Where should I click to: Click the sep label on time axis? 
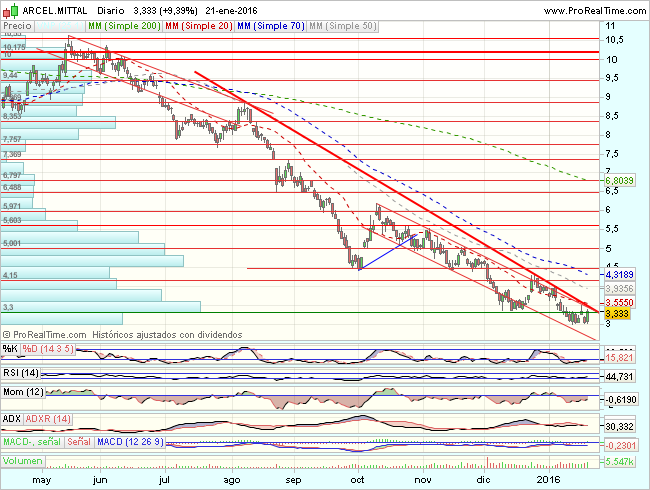pyautogui.click(x=293, y=480)
